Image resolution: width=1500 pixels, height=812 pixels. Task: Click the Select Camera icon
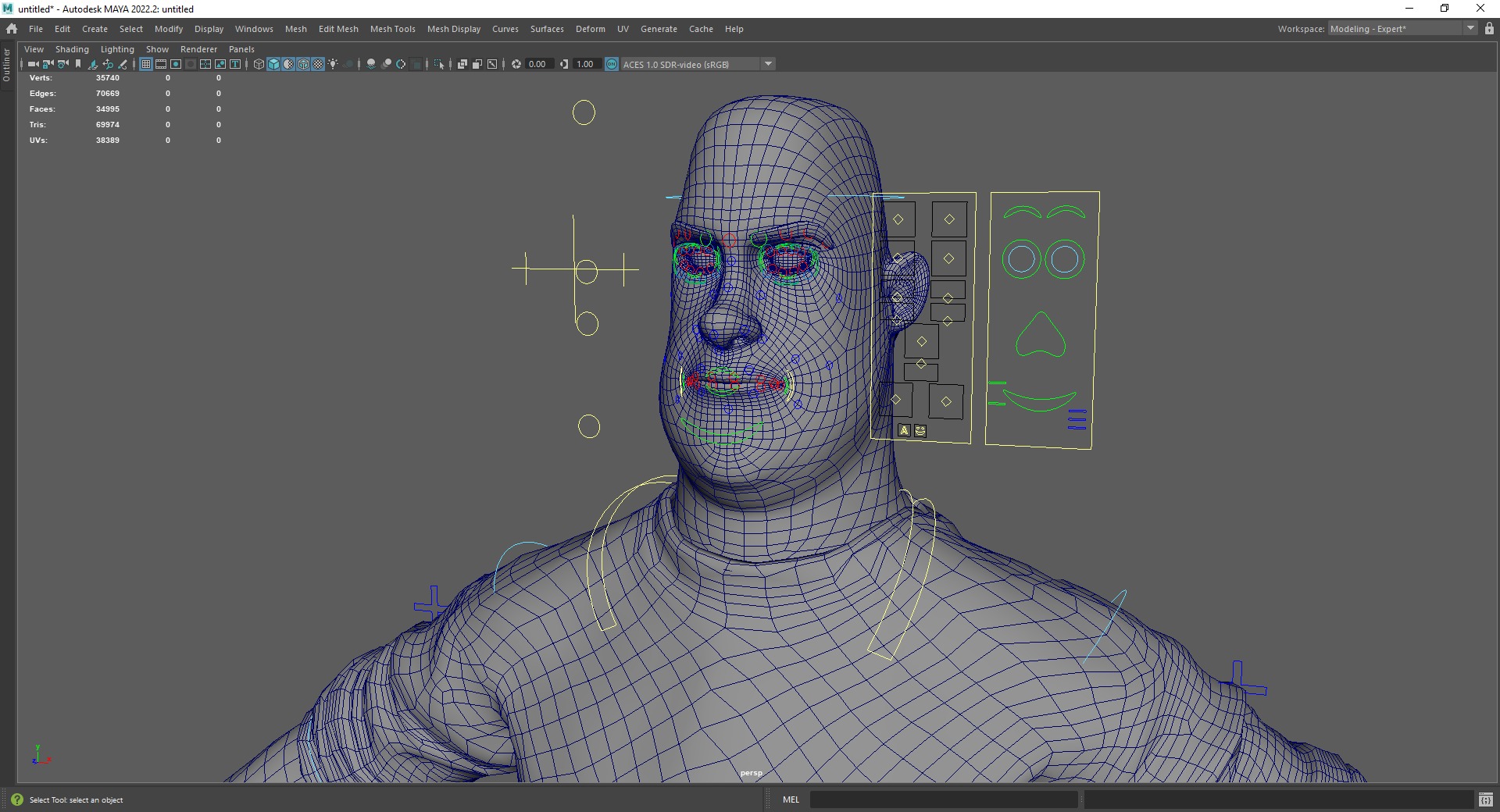tap(34, 64)
